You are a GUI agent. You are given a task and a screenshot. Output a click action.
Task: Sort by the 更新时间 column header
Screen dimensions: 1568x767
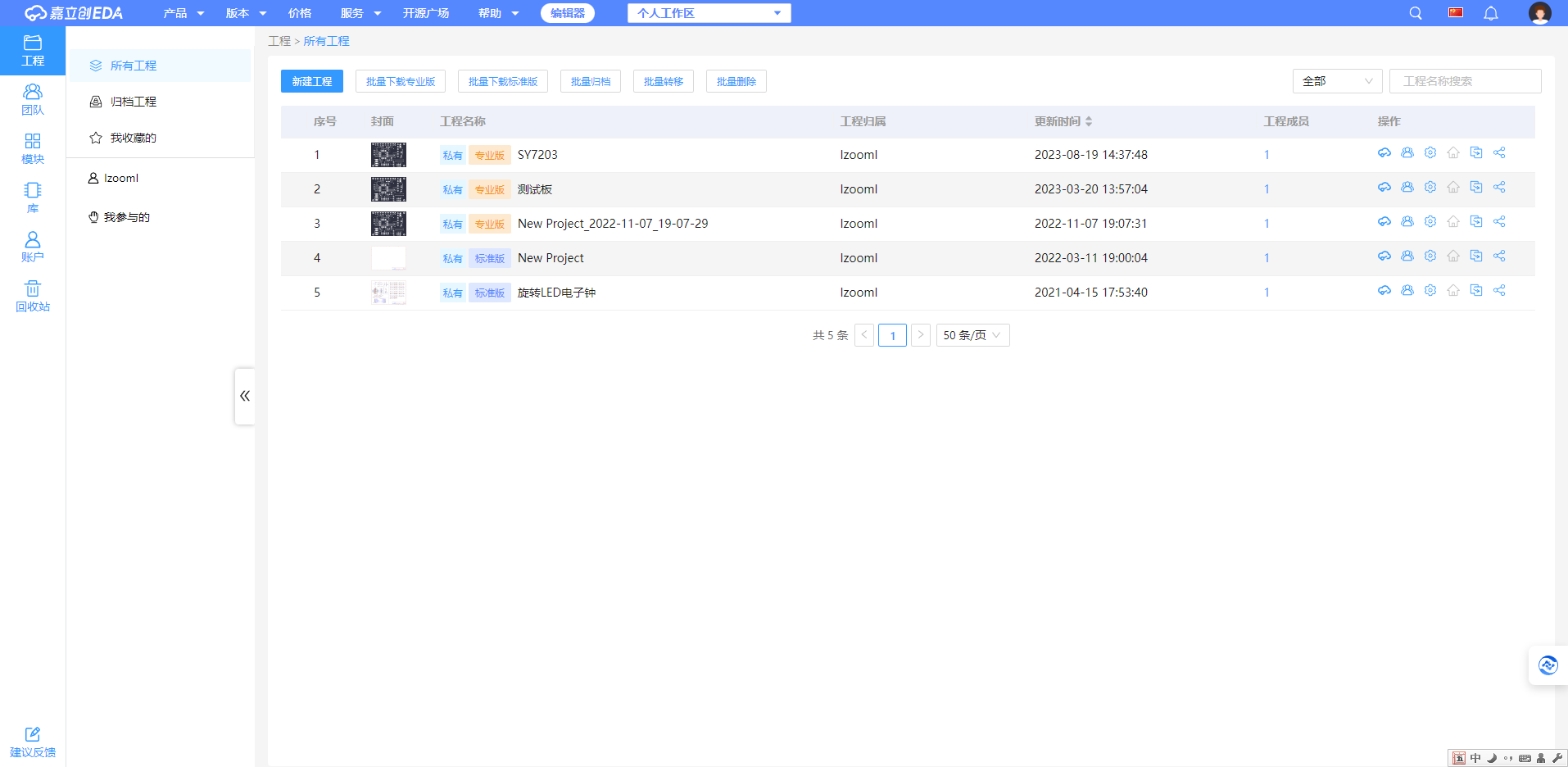pyautogui.click(x=1063, y=121)
